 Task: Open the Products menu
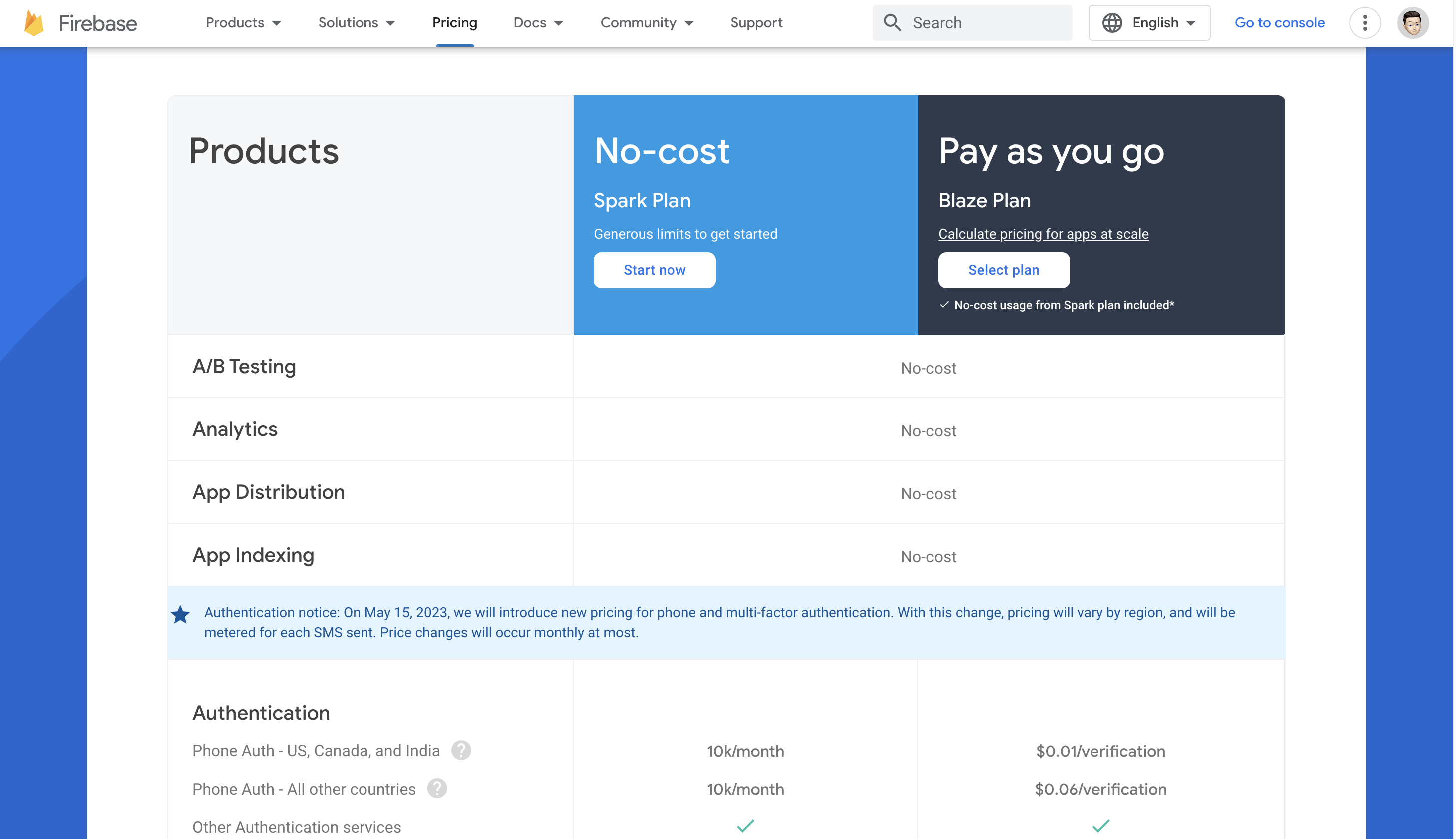click(x=242, y=22)
